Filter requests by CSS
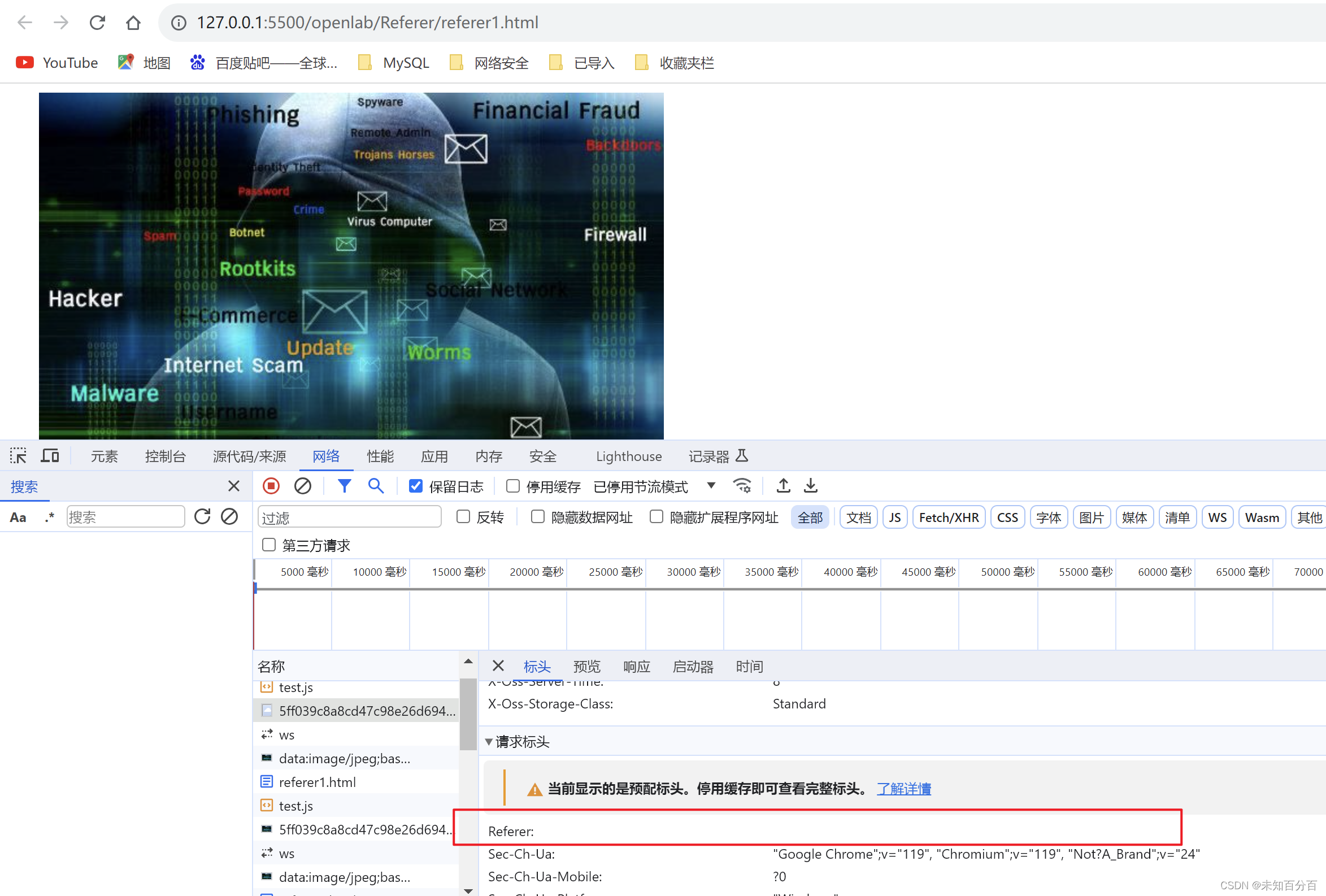The image size is (1326, 896). pos(1007,517)
